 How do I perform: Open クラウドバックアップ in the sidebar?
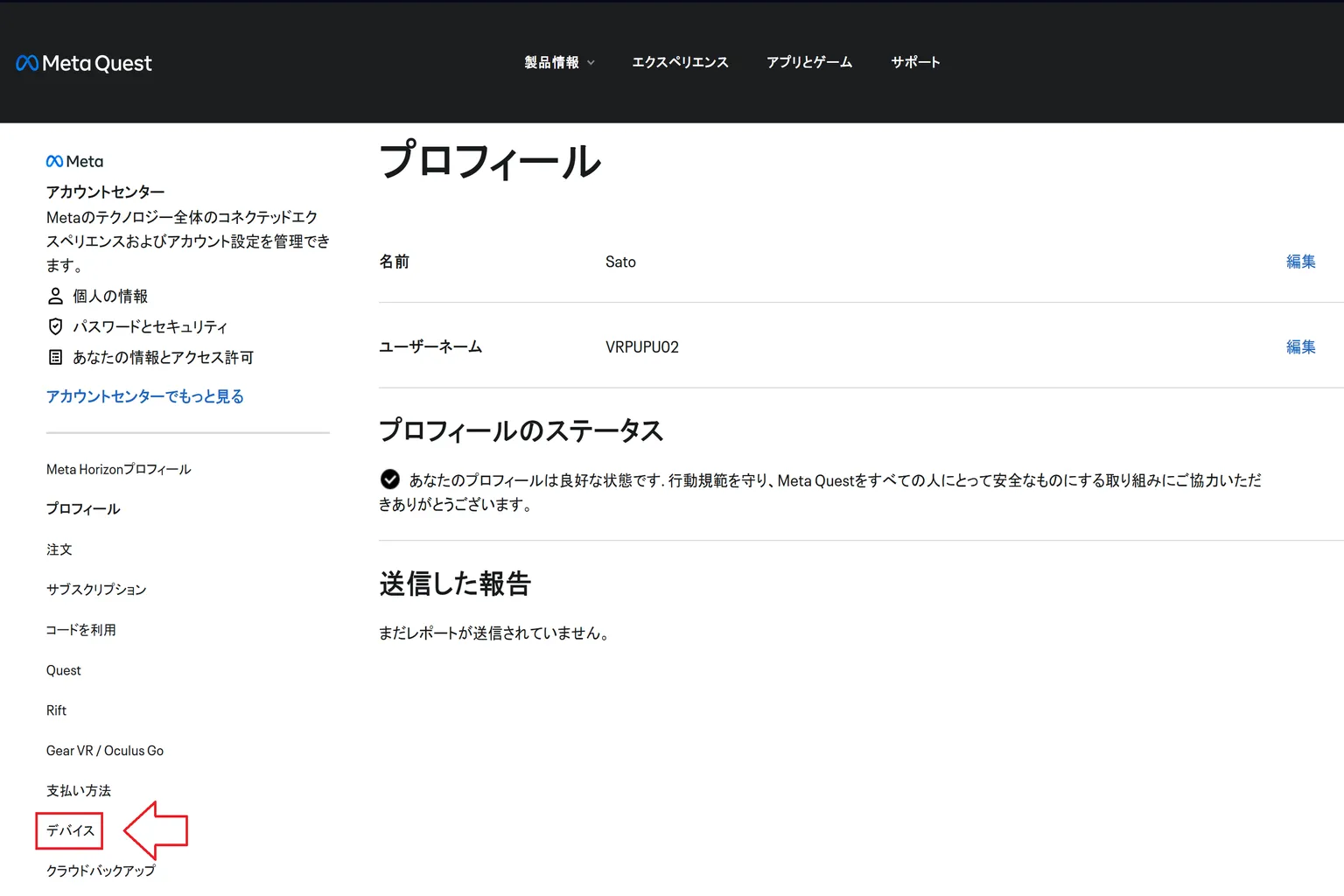pos(101,871)
